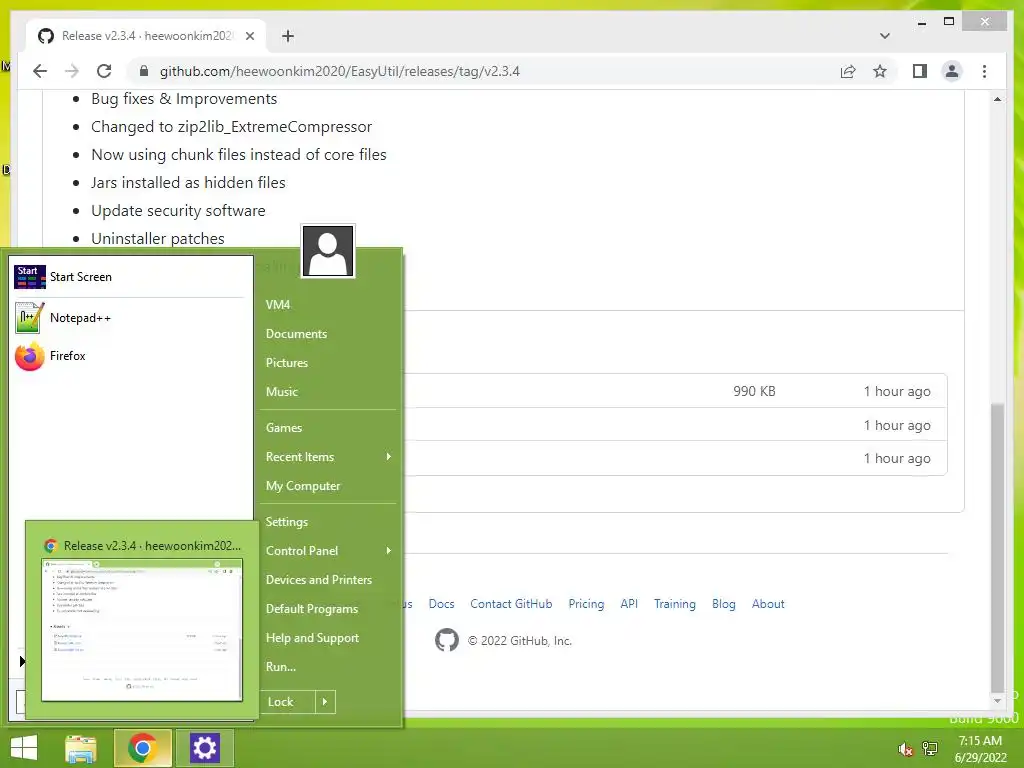Open About footer link
This screenshot has width=1024, height=768.
pyautogui.click(x=768, y=604)
